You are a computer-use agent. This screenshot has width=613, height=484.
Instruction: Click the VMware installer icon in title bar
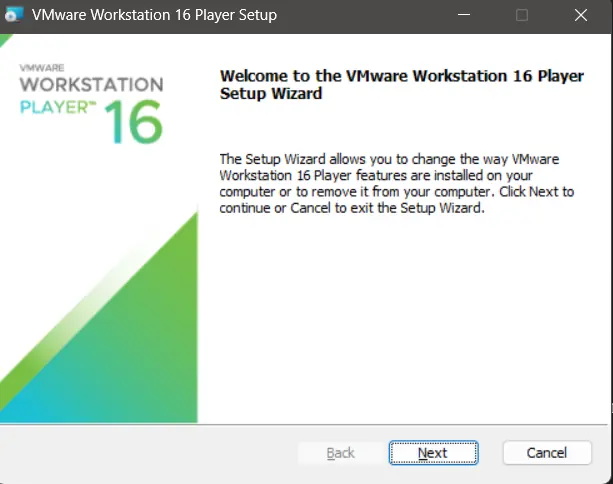click(14, 16)
